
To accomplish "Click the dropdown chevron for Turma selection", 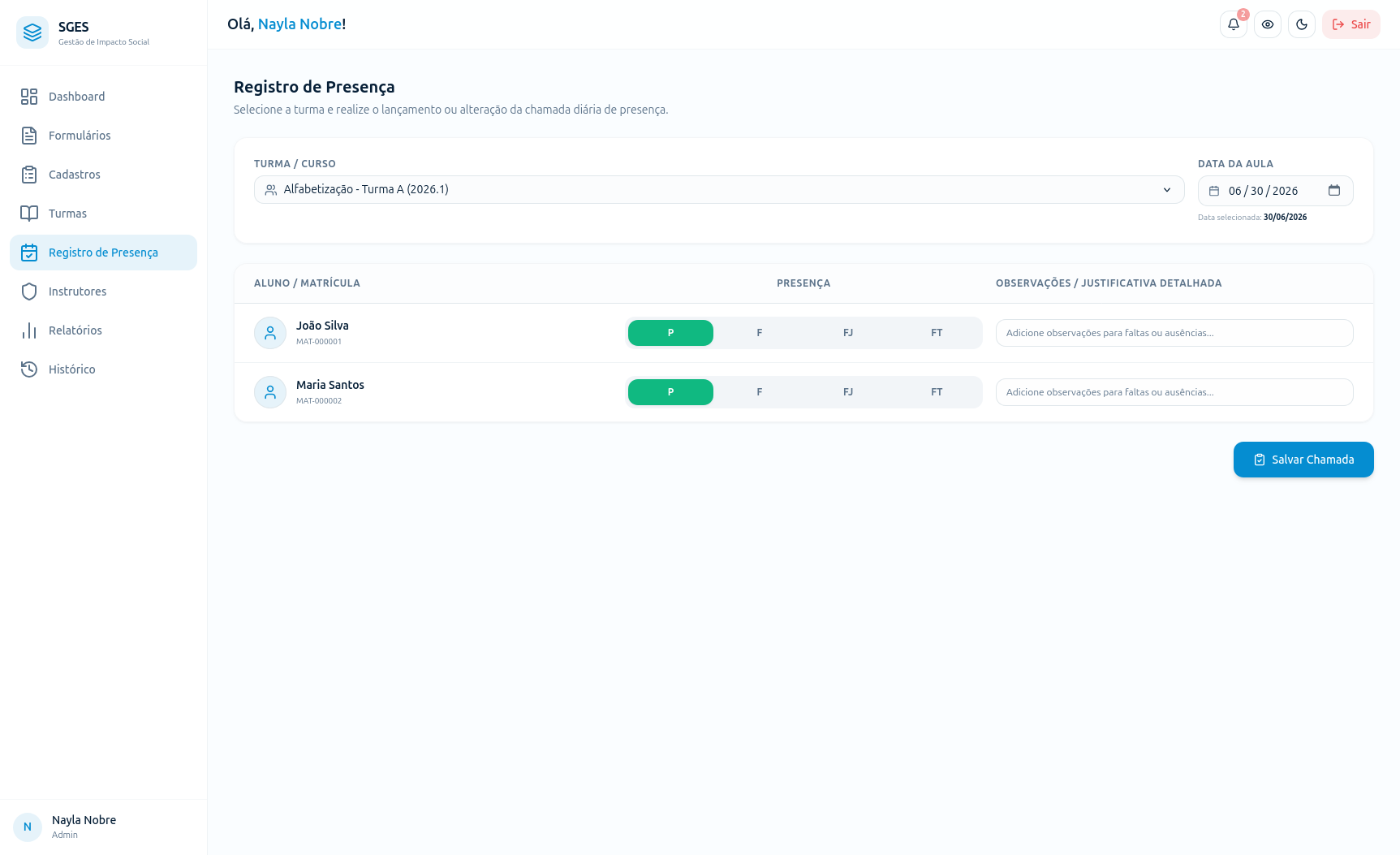I will click(x=1167, y=189).
